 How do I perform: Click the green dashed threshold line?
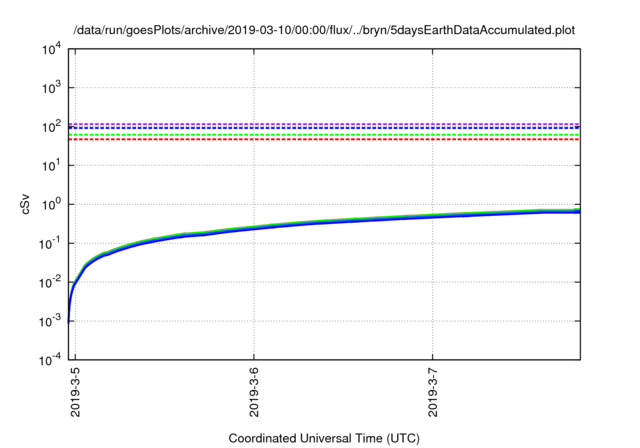click(324, 135)
